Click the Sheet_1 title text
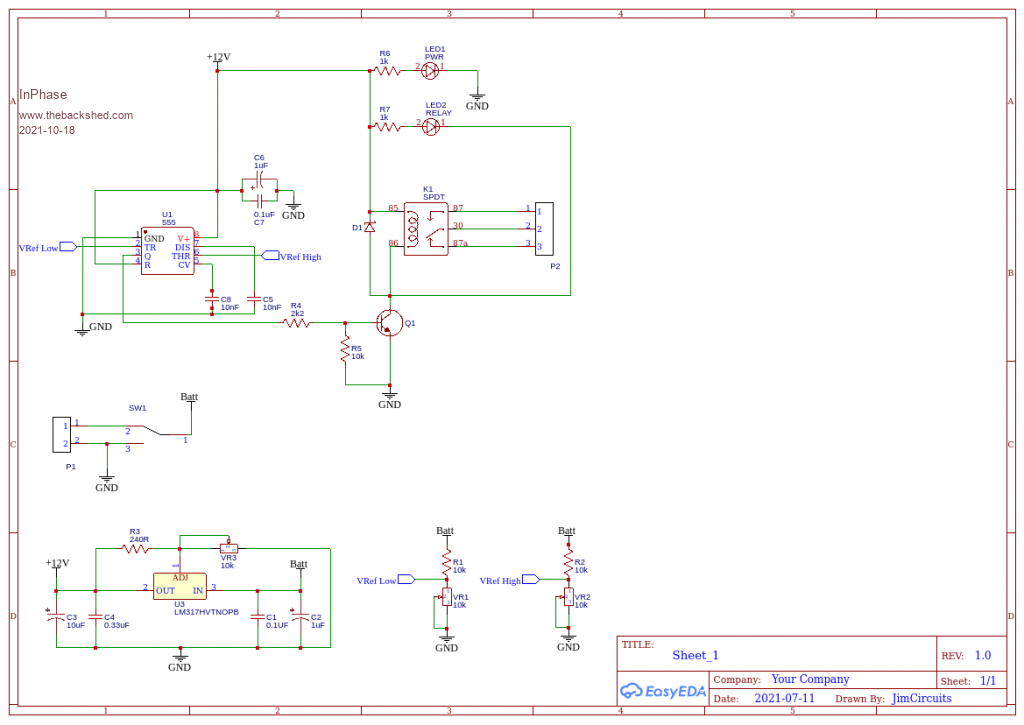 point(695,655)
